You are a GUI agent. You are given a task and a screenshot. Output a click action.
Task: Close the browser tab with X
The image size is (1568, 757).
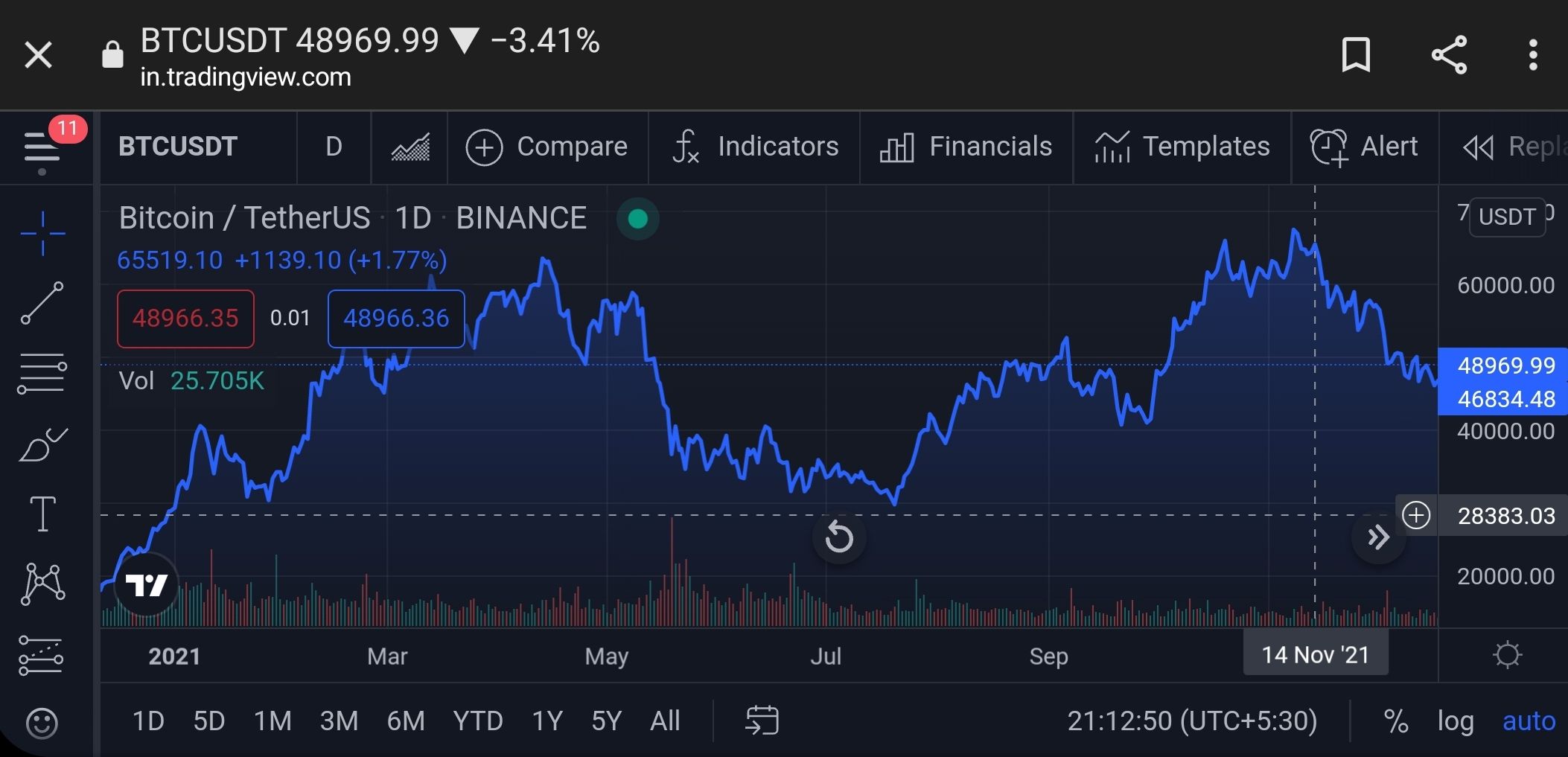click(38, 55)
